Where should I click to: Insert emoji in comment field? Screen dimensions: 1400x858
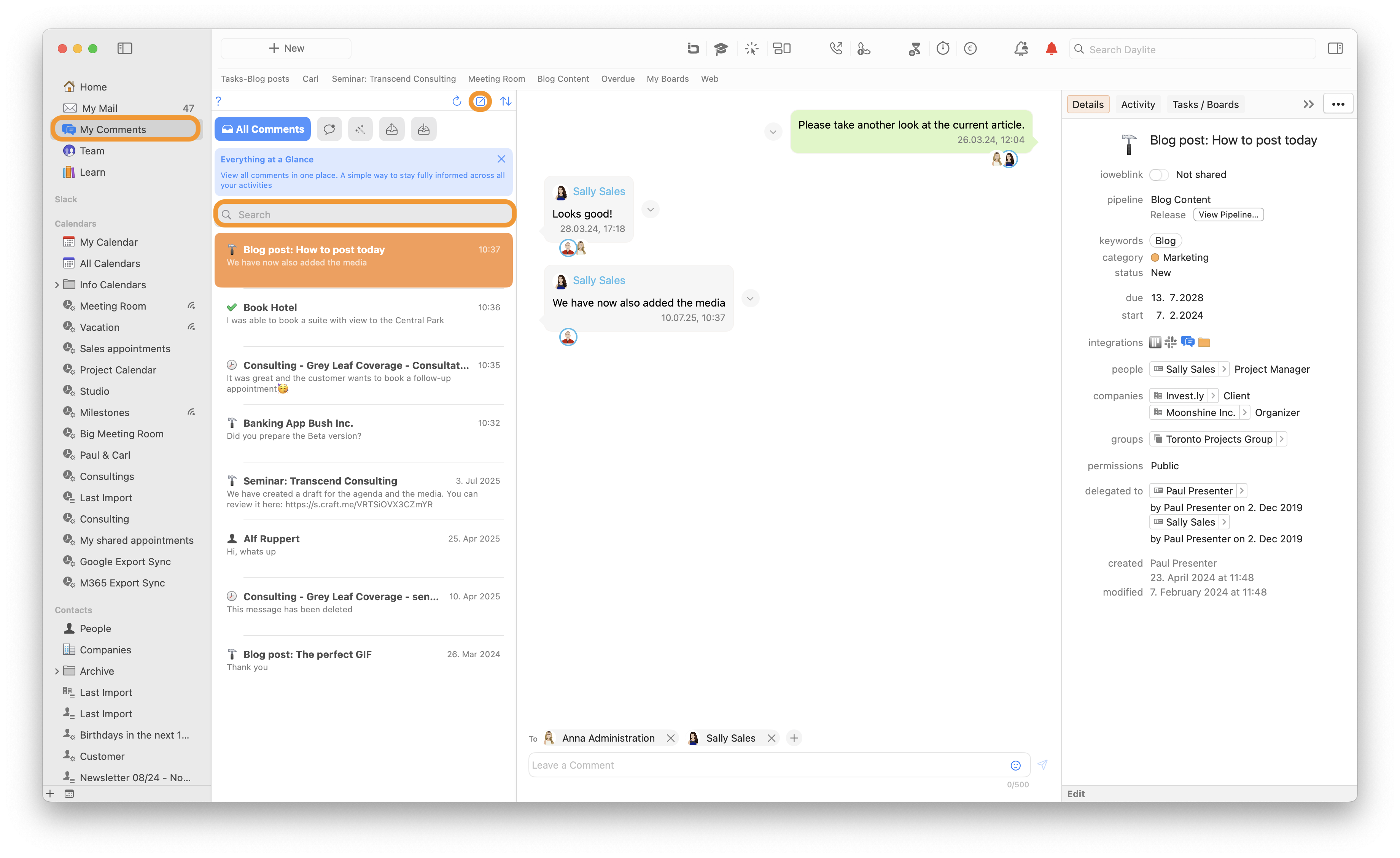[1015, 766]
